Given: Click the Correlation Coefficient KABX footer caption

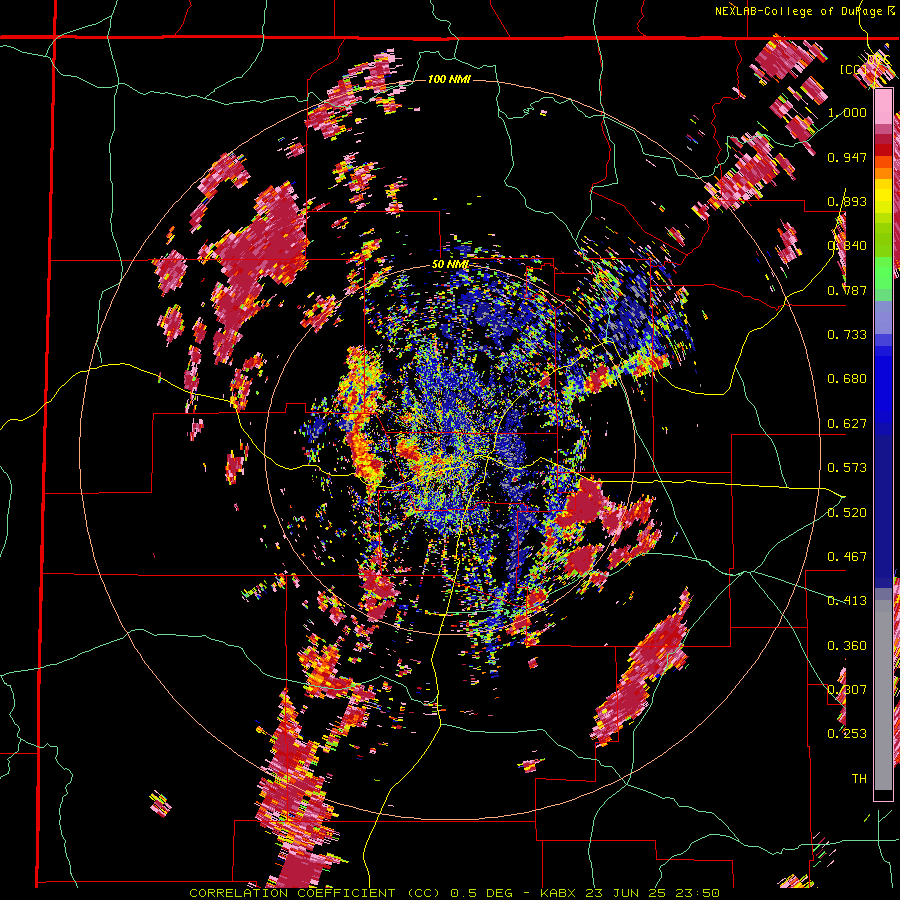Looking at the screenshot, I should [455, 893].
